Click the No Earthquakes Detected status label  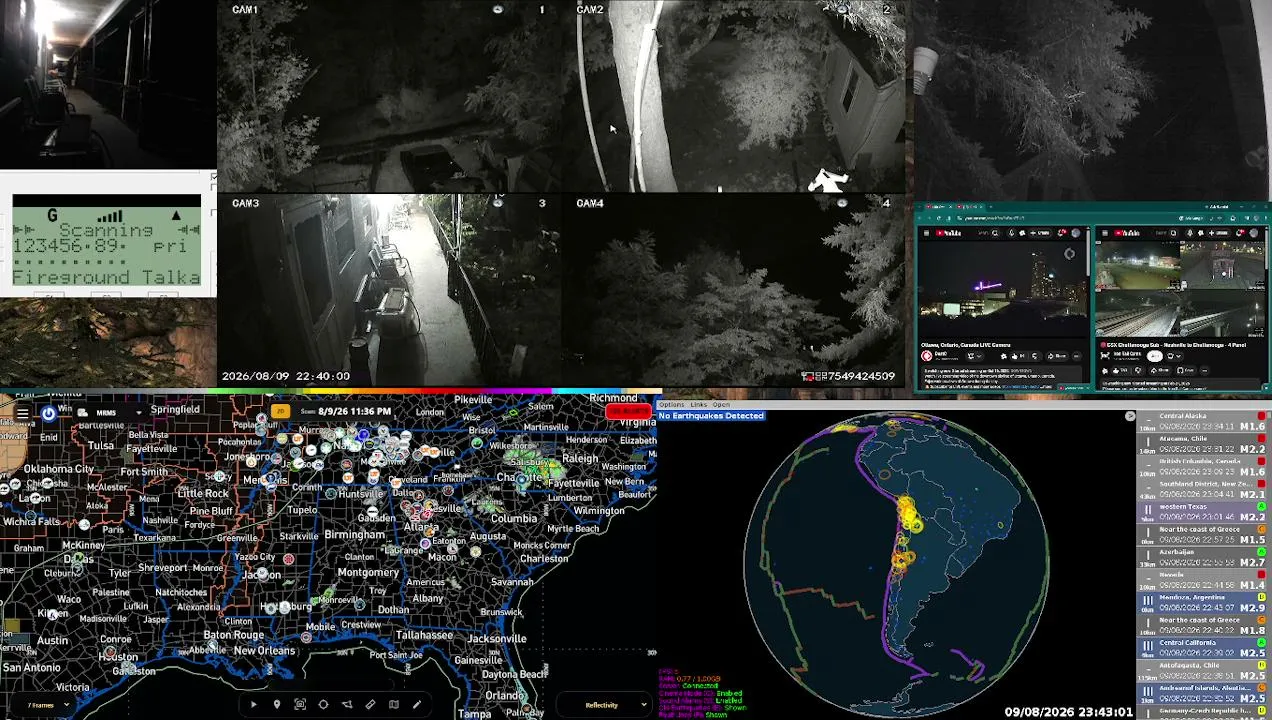point(711,416)
